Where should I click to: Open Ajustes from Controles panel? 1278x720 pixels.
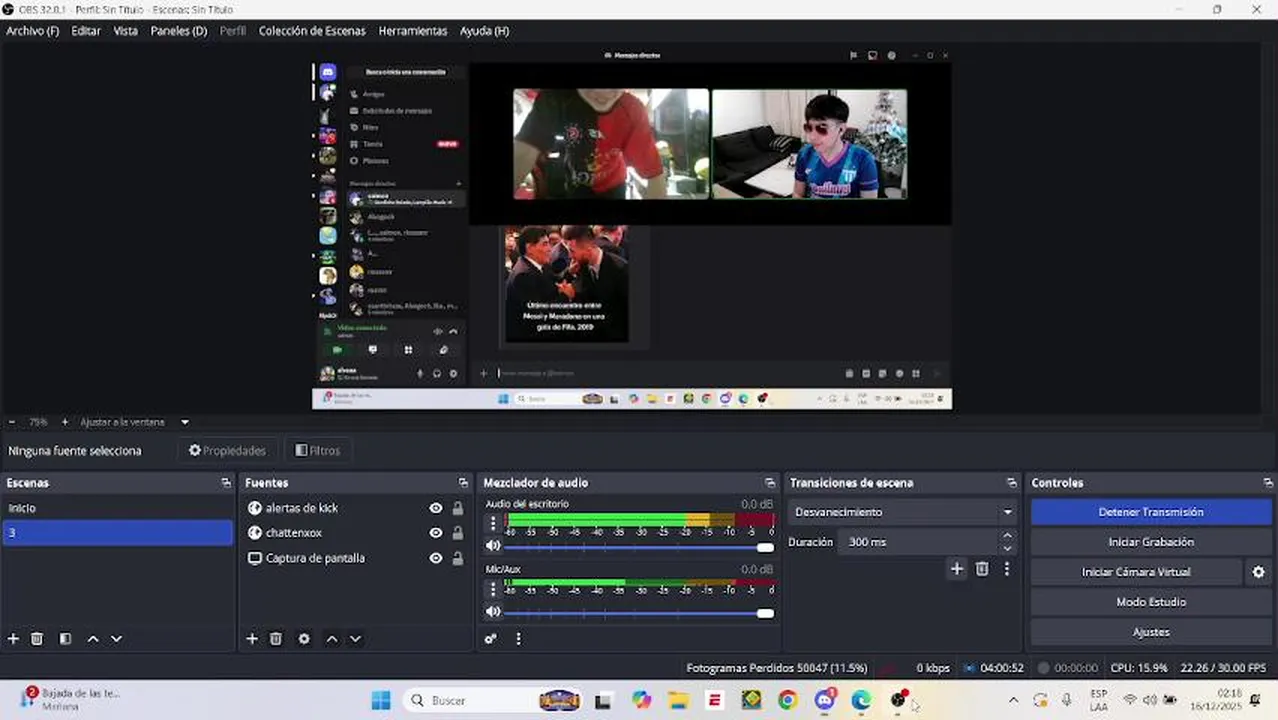1150,632
